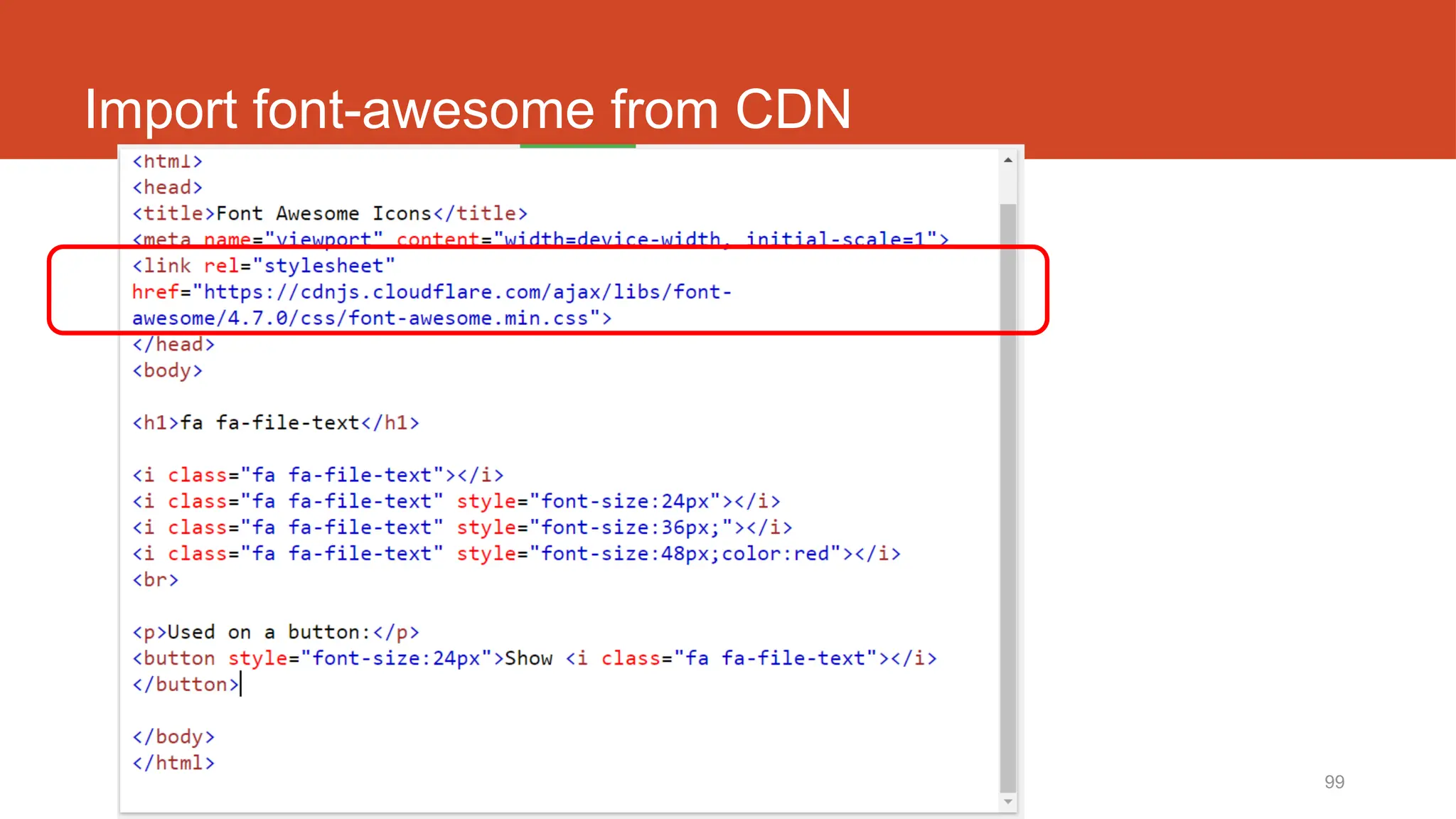Image resolution: width=1456 pixels, height=819 pixels.
Task: Click the slide title 'Import font-awesome from CDN'
Action: coord(468,109)
